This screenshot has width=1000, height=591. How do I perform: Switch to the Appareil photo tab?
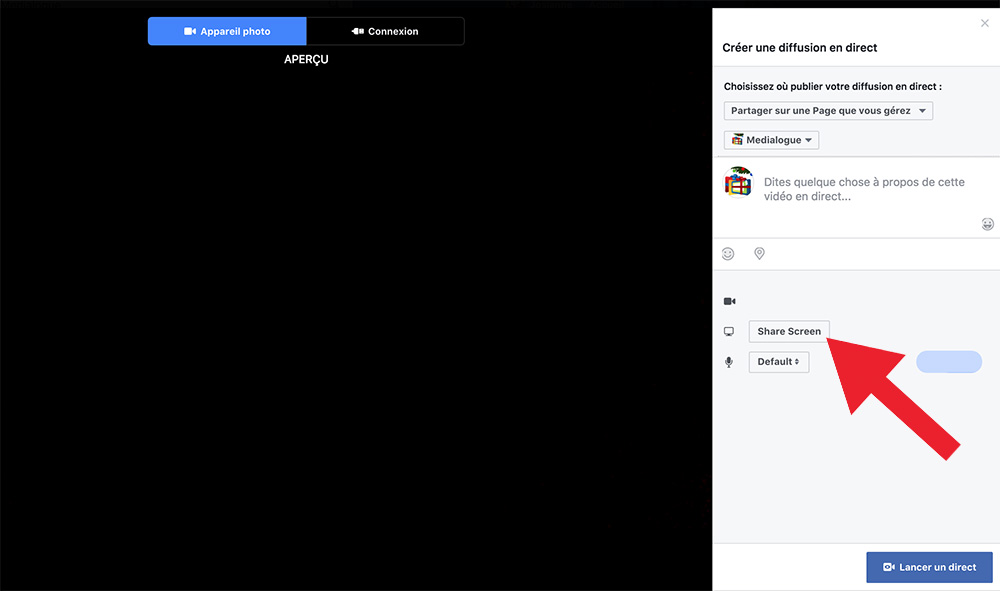click(x=227, y=31)
